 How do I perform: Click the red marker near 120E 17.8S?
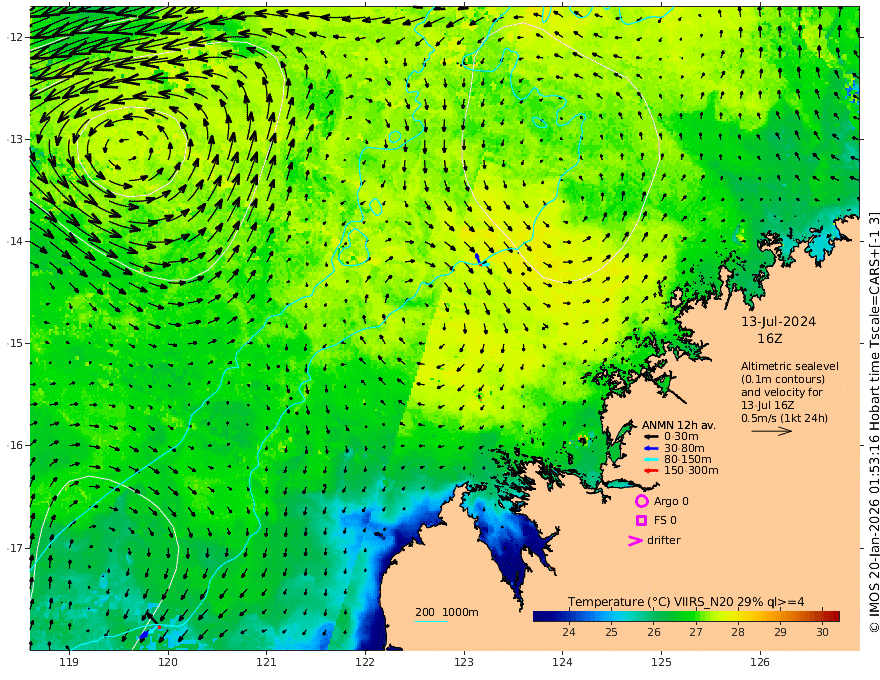pos(159,627)
